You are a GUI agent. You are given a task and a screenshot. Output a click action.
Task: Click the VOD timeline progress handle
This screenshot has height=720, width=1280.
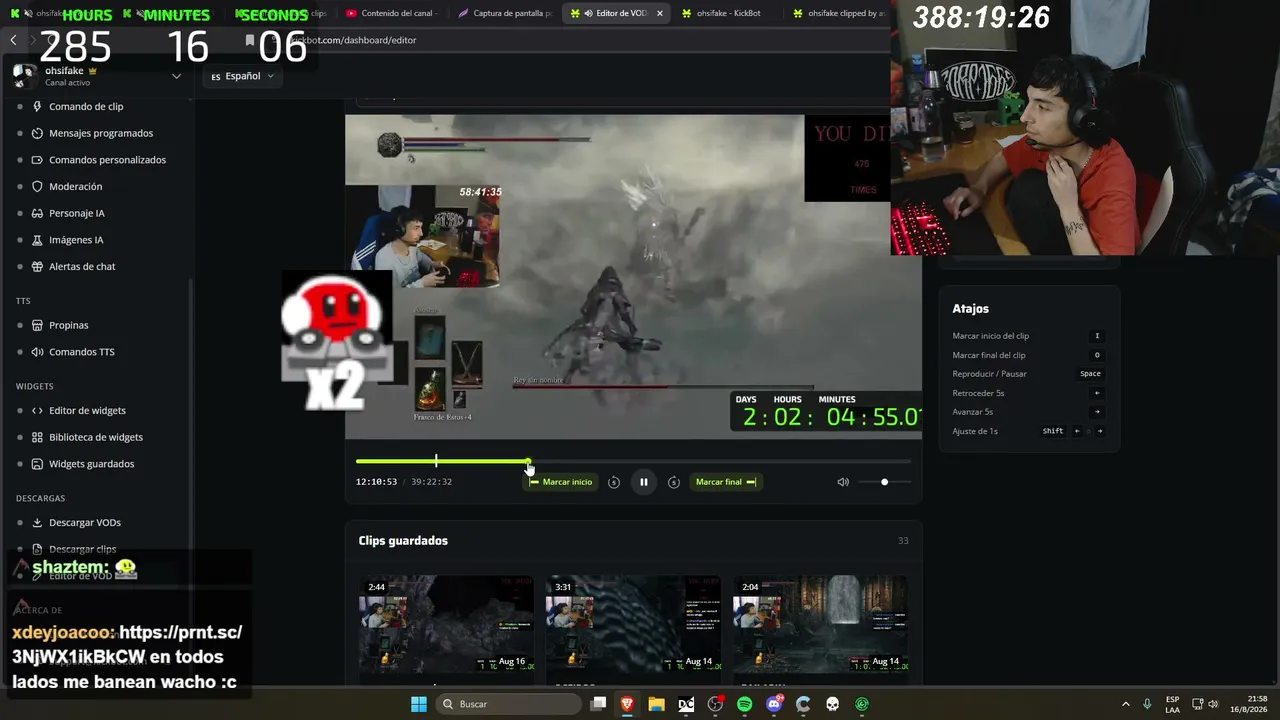point(528,461)
